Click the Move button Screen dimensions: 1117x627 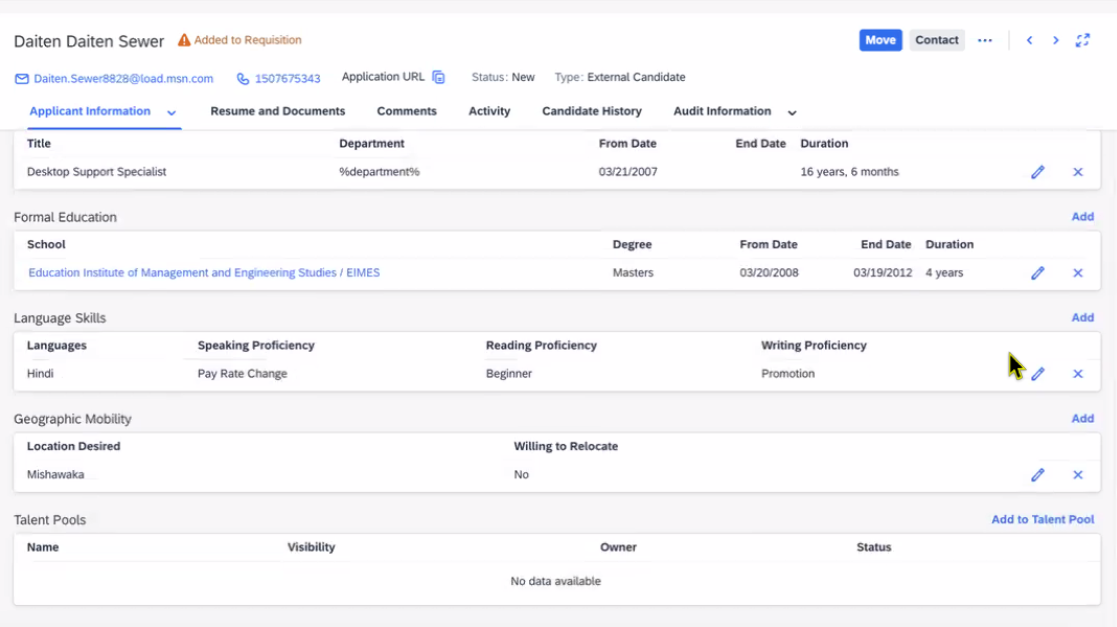click(880, 40)
